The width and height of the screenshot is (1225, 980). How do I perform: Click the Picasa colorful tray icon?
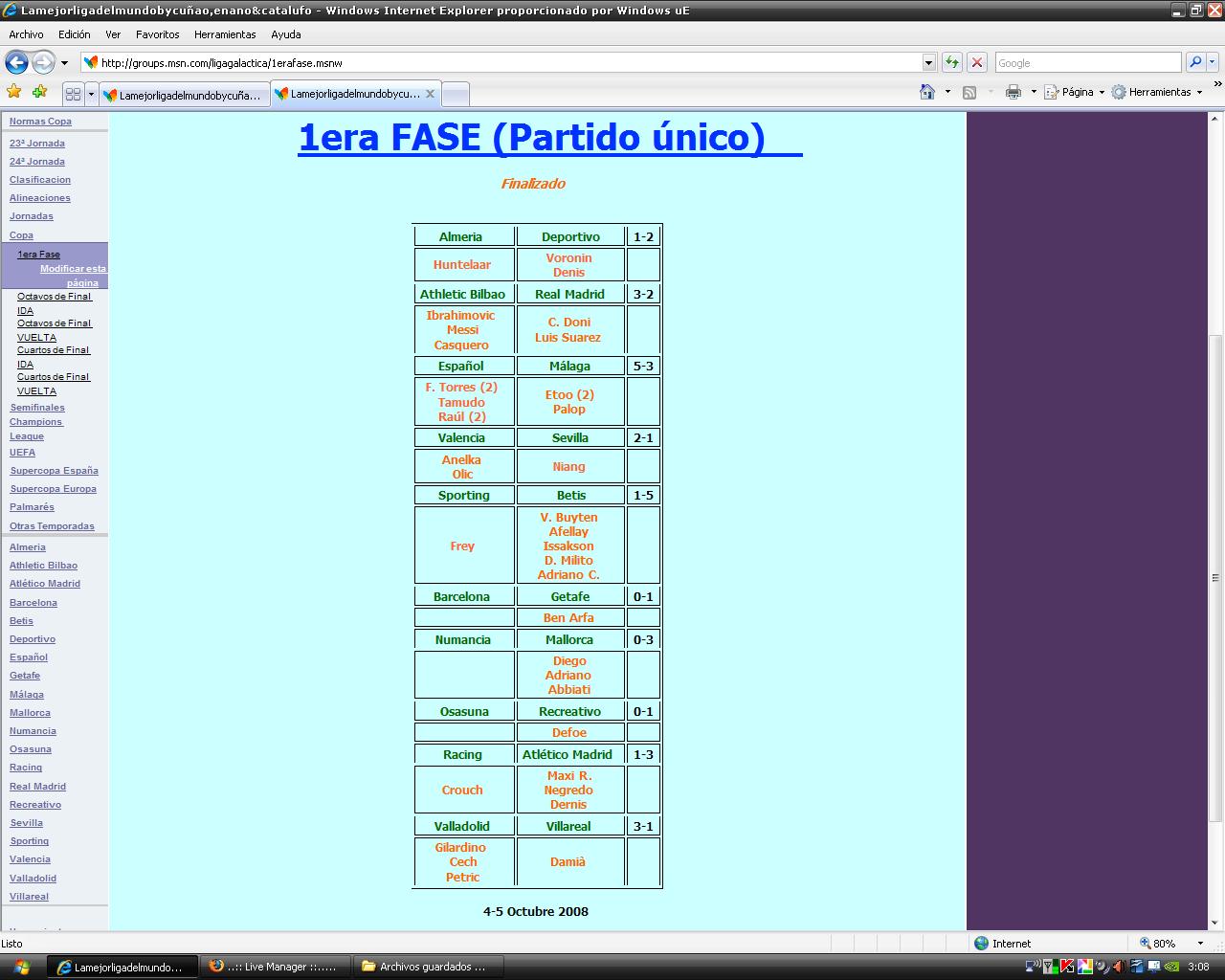1085,967
